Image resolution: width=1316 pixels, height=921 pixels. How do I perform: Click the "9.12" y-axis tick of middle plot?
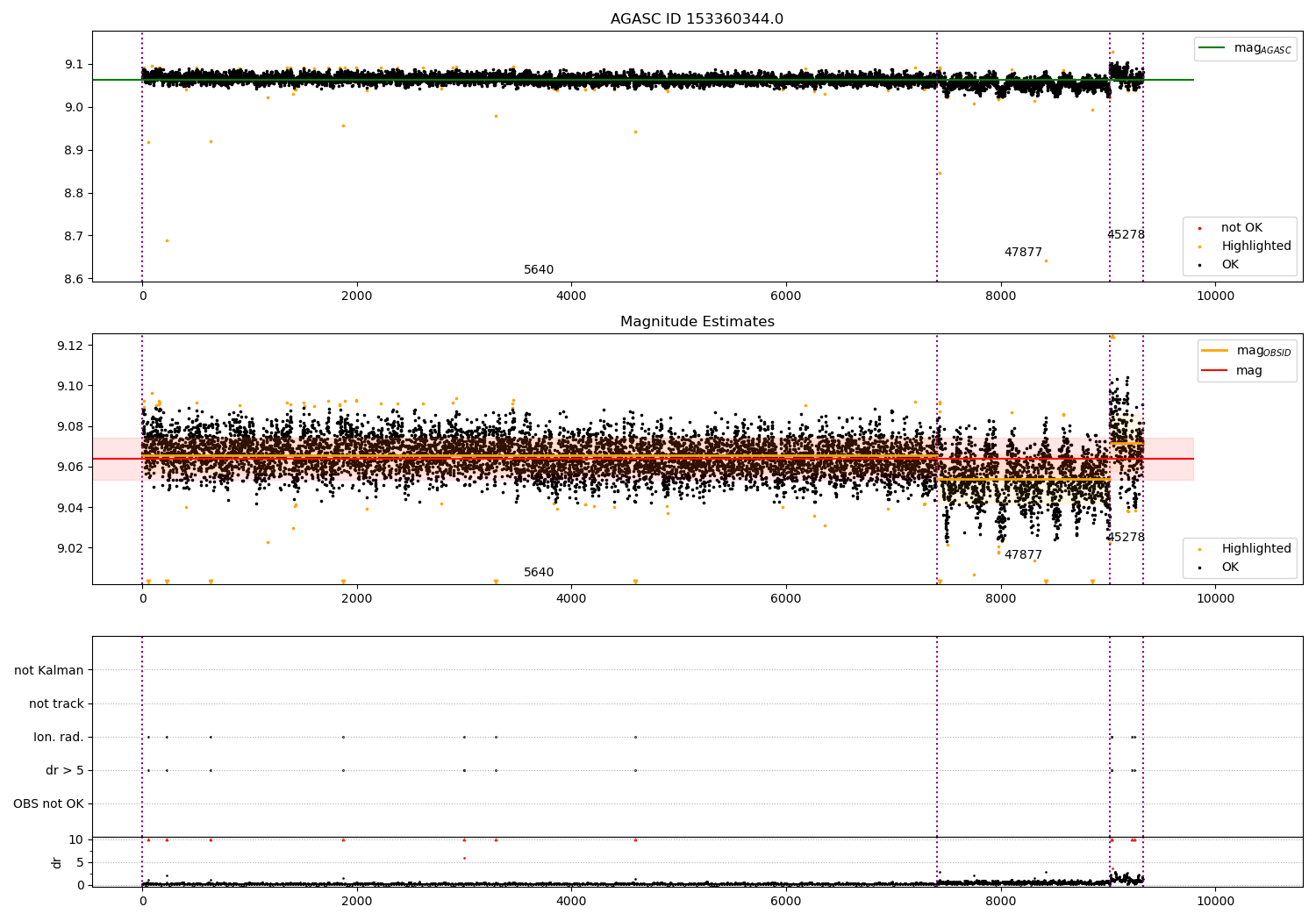(x=70, y=346)
